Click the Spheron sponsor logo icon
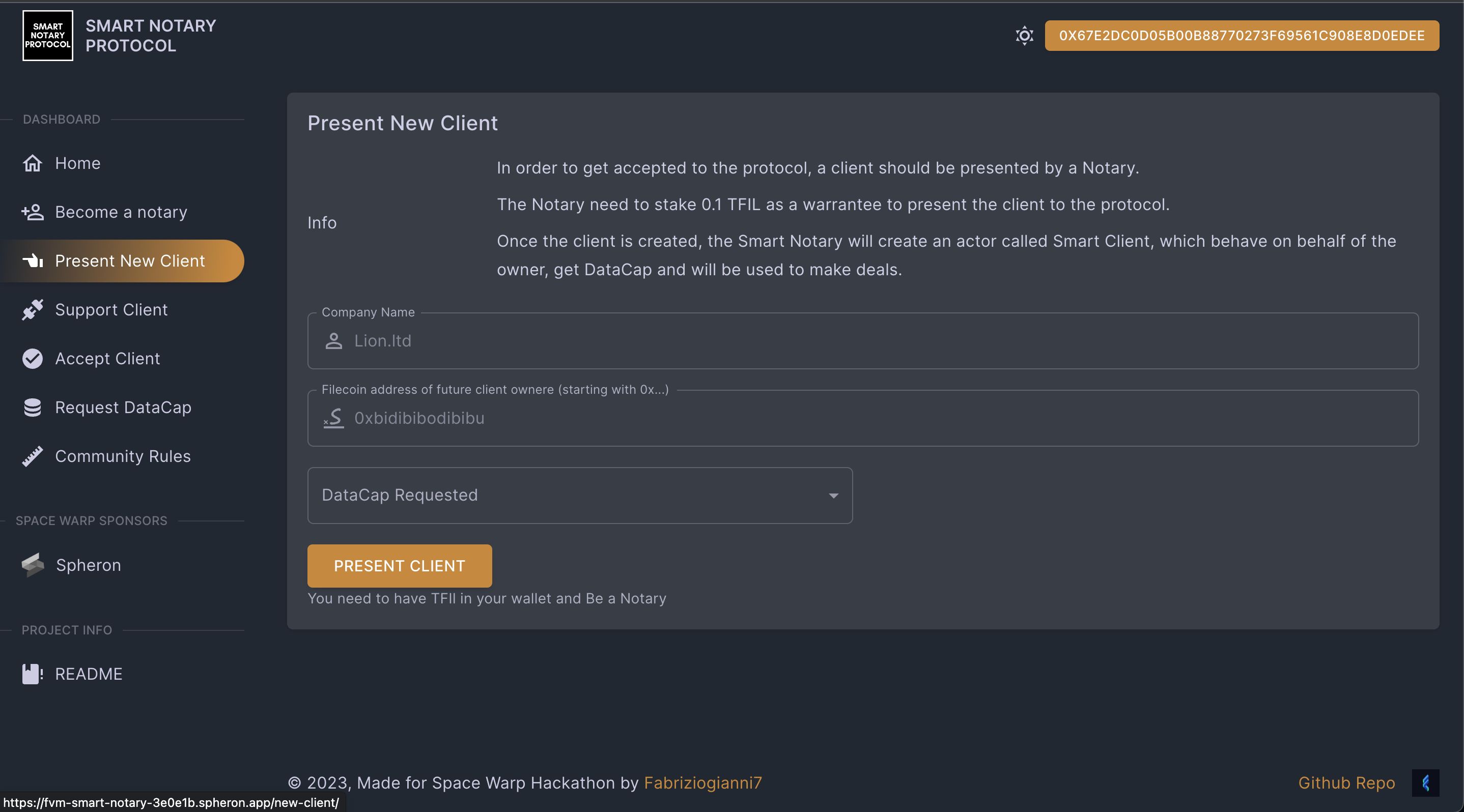 (x=33, y=565)
